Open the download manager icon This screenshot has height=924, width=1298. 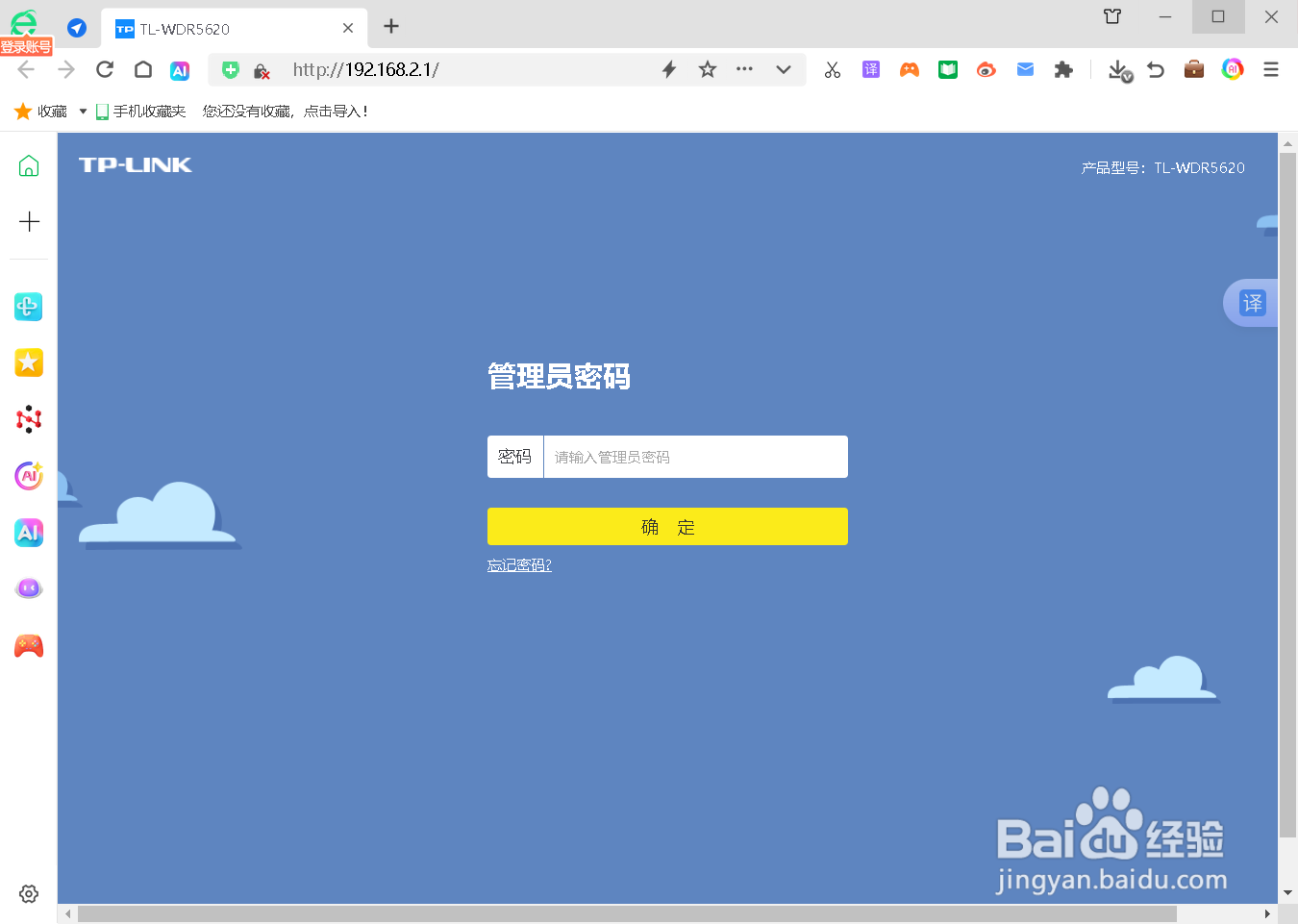point(1116,69)
